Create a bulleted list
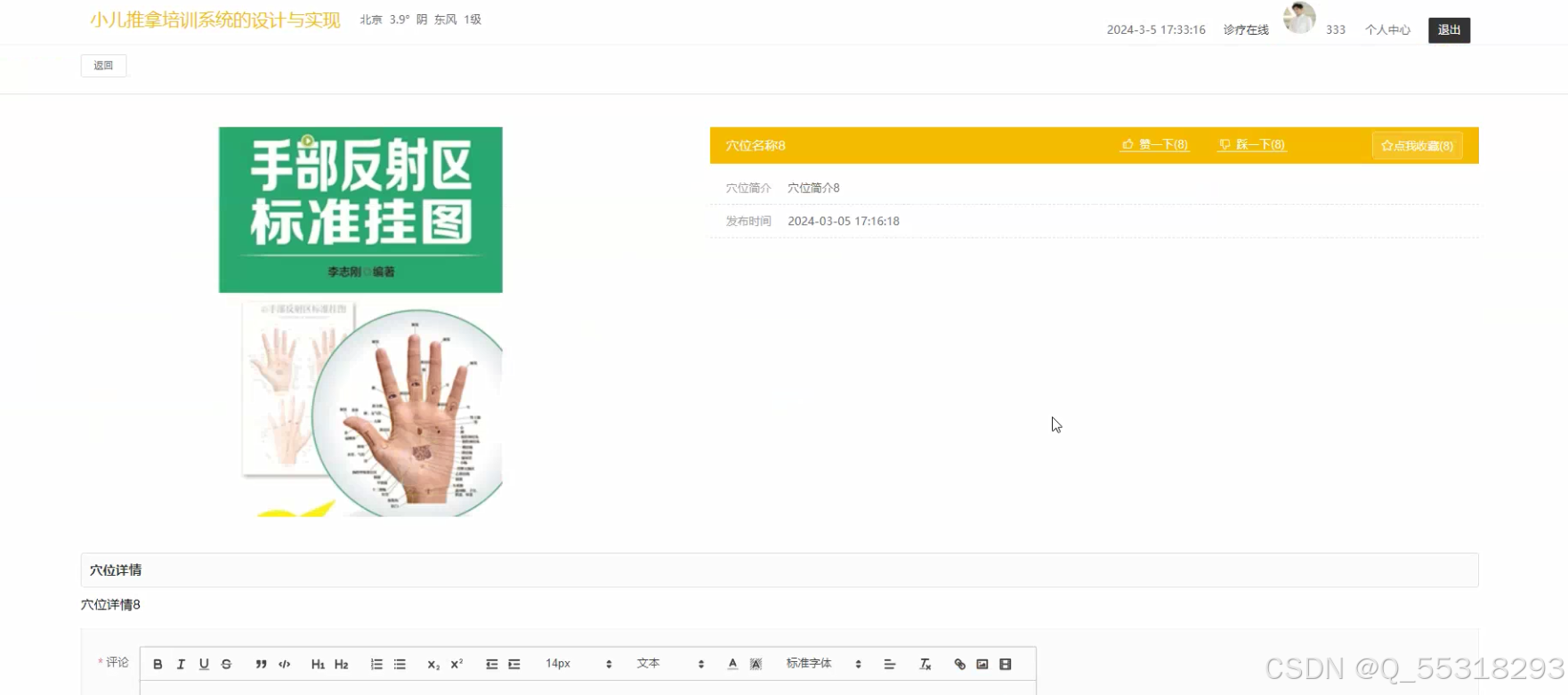The height and width of the screenshot is (695, 1568). pos(400,664)
